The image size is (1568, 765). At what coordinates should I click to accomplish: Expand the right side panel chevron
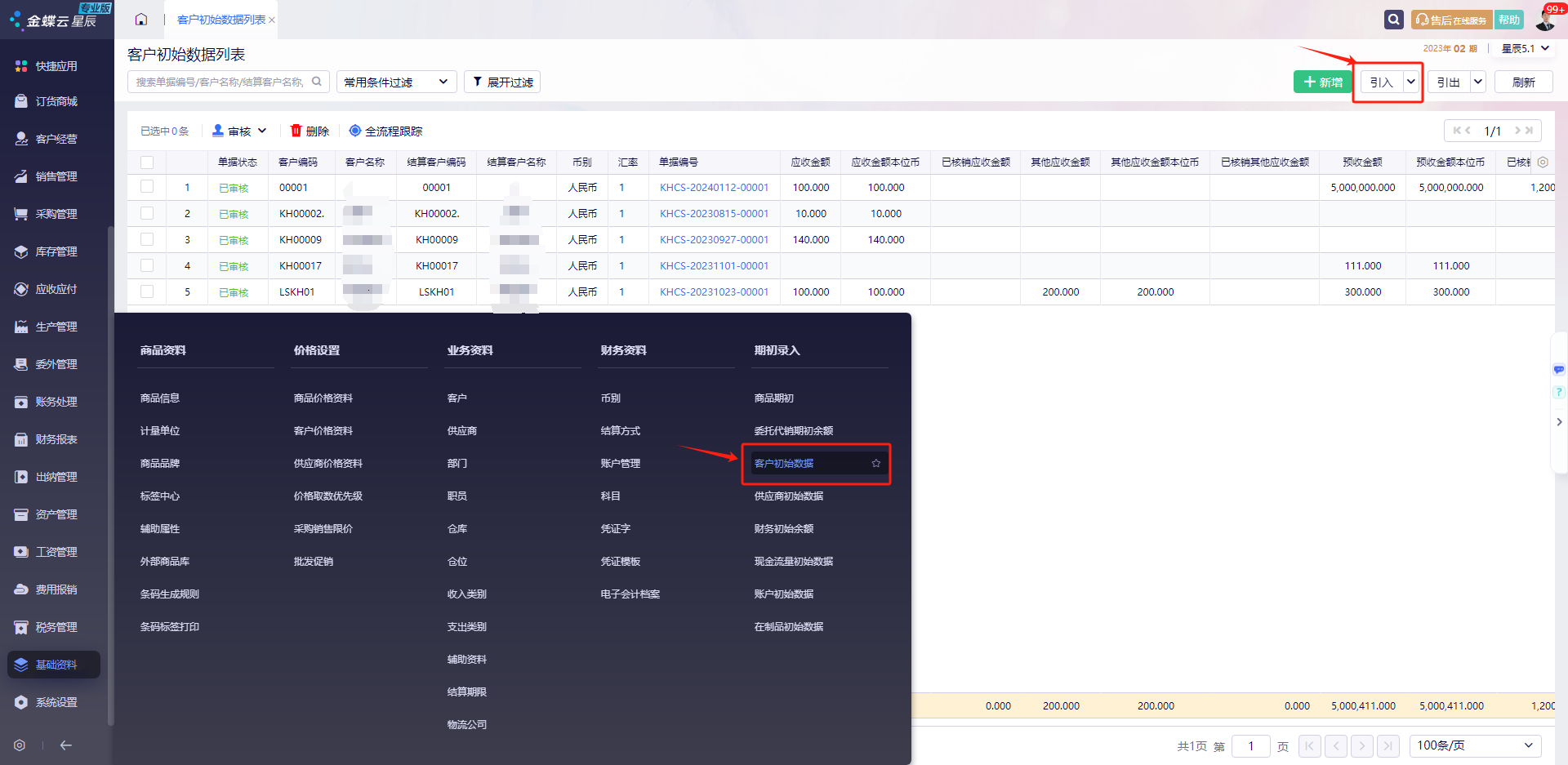tap(1559, 422)
